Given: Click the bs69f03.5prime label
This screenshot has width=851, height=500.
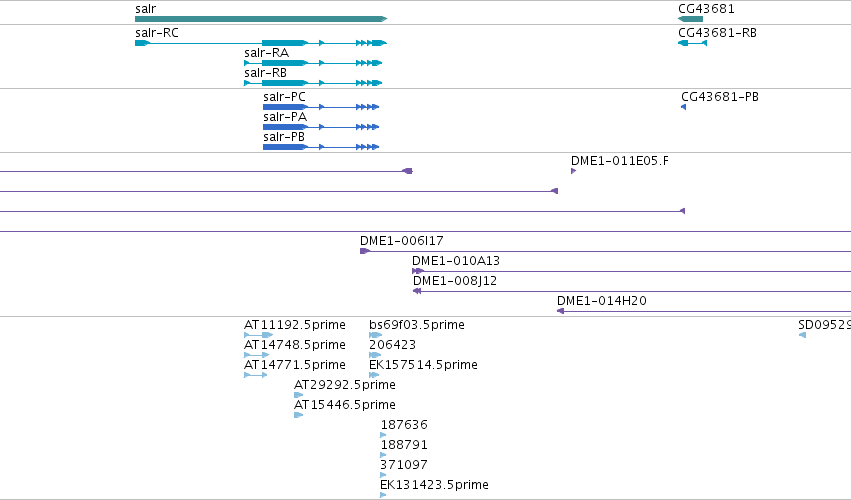Looking at the screenshot, I should tap(417, 325).
